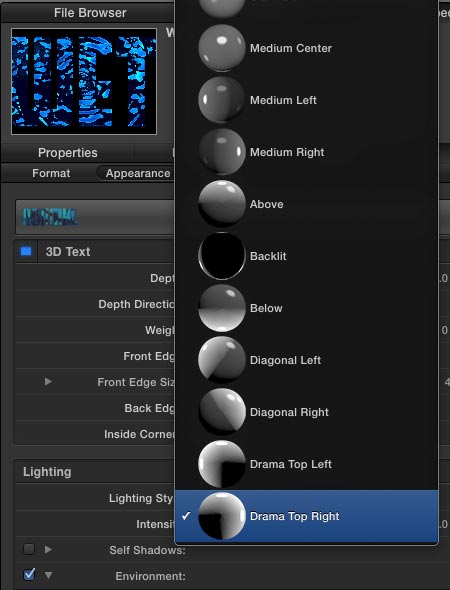Disable the Environment checkbox
The image size is (450, 590).
29,575
